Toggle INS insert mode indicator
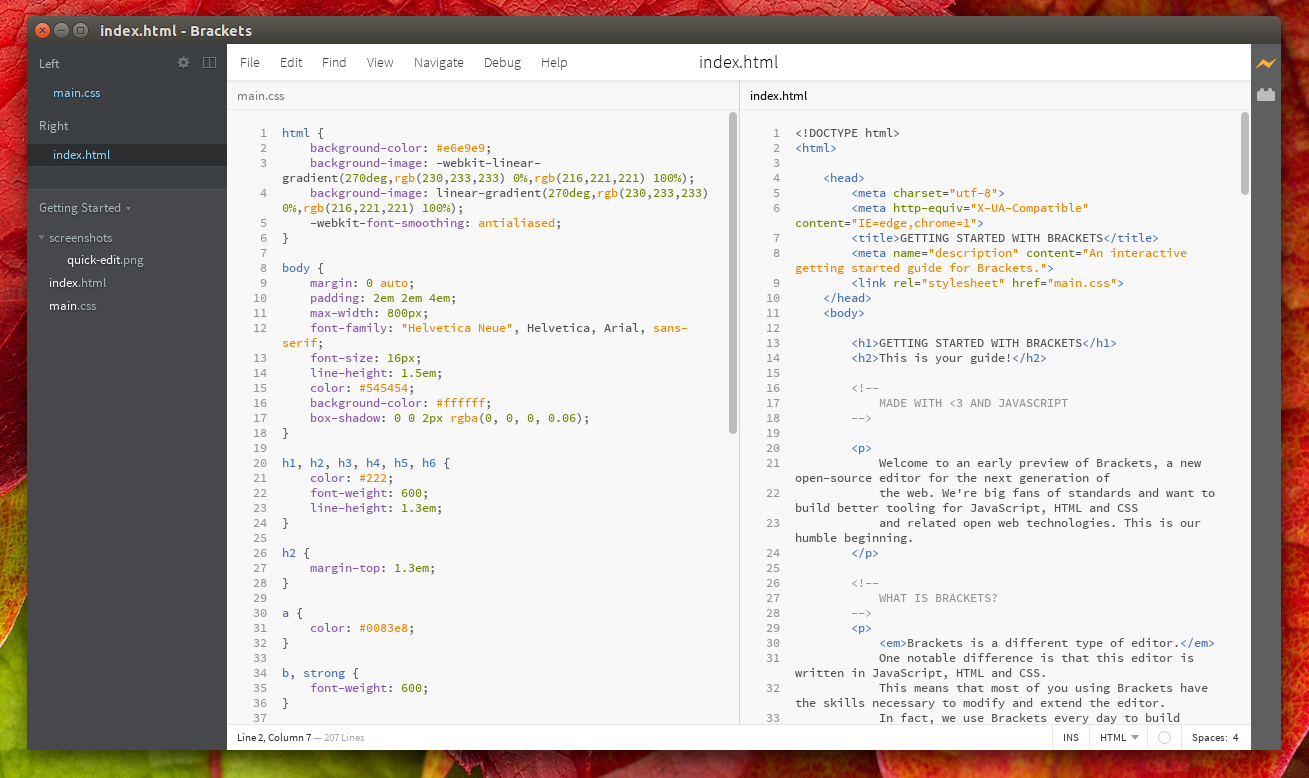Image resolution: width=1309 pixels, height=778 pixels. (x=1071, y=738)
